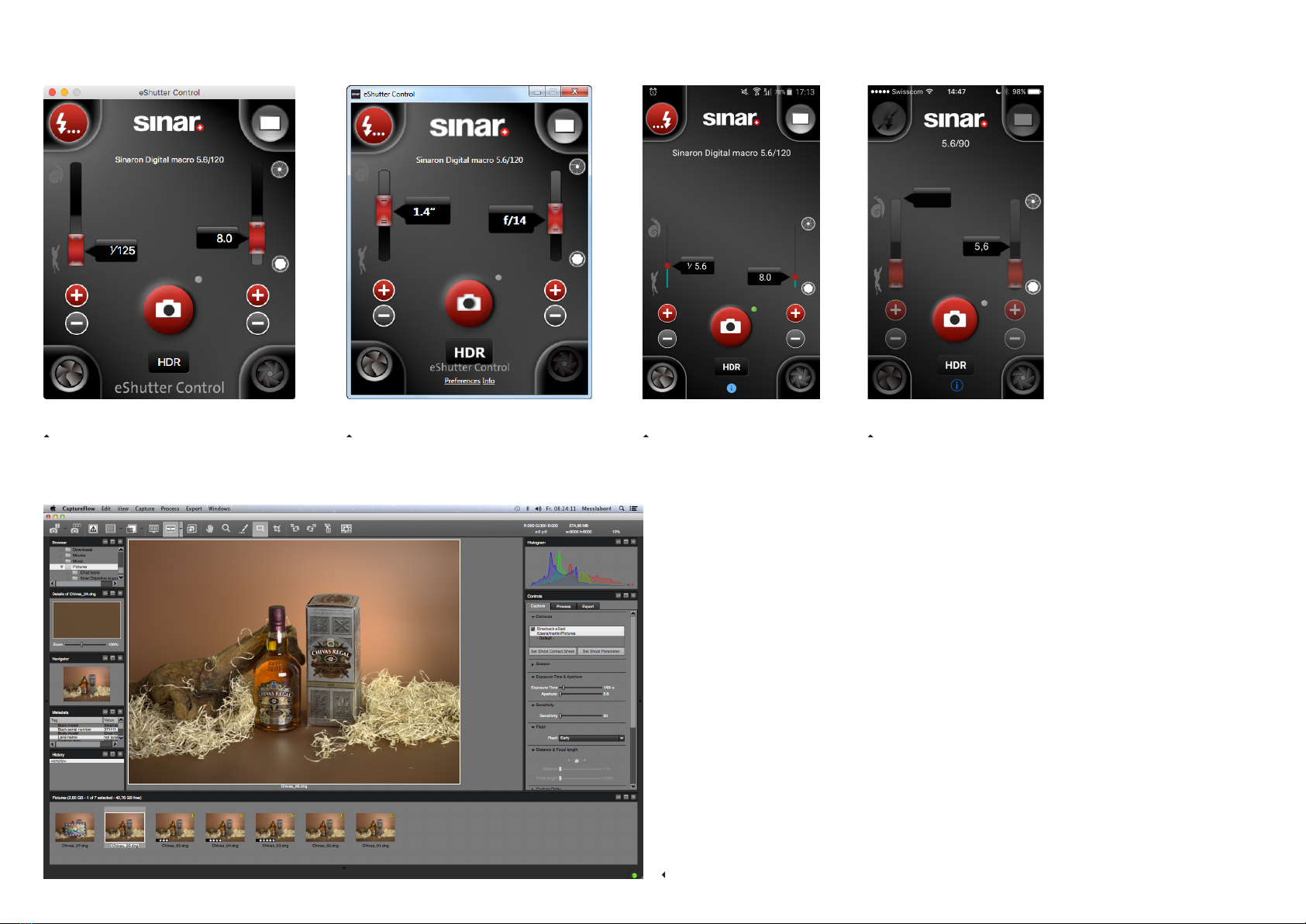
Task: Switch to the Export tab in Controls panel
Action: point(588,606)
